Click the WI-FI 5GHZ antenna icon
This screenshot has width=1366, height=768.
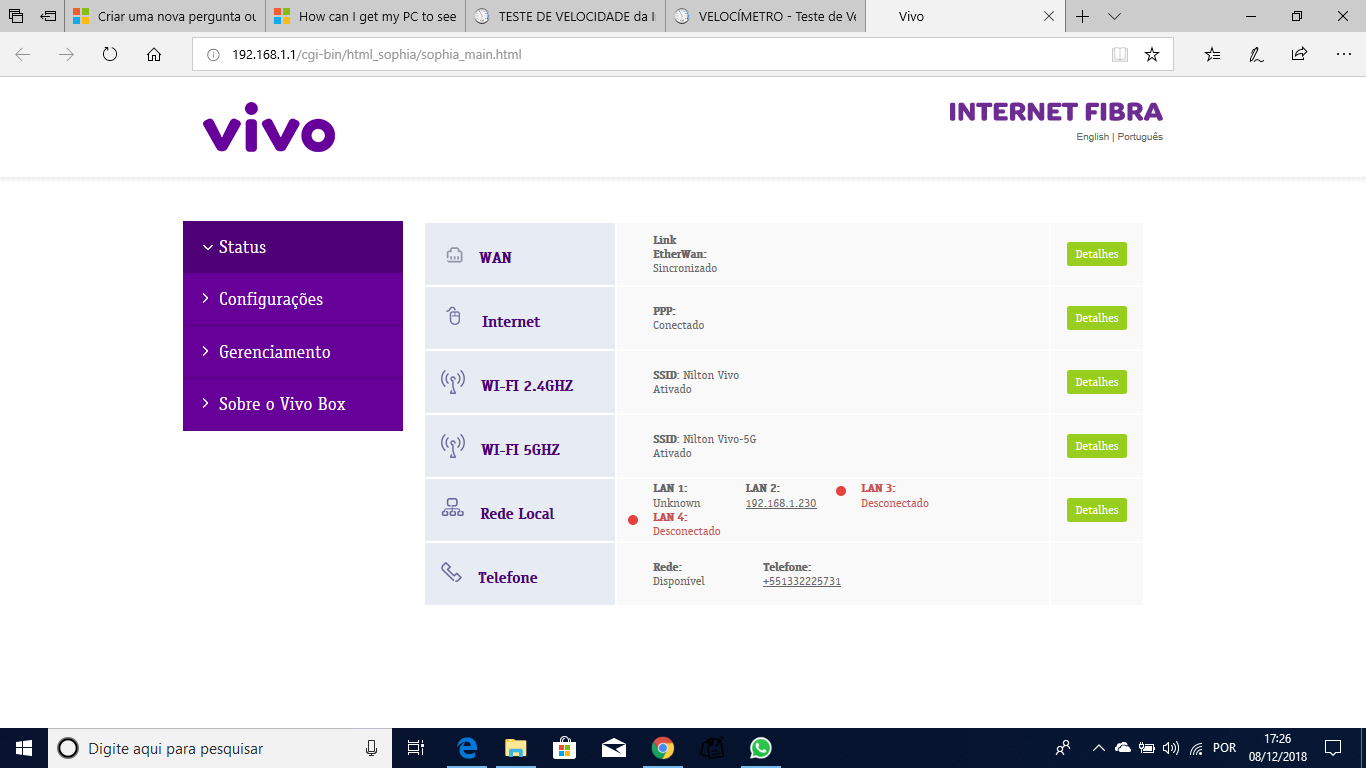pyautogui.click(x=453, y=446)
